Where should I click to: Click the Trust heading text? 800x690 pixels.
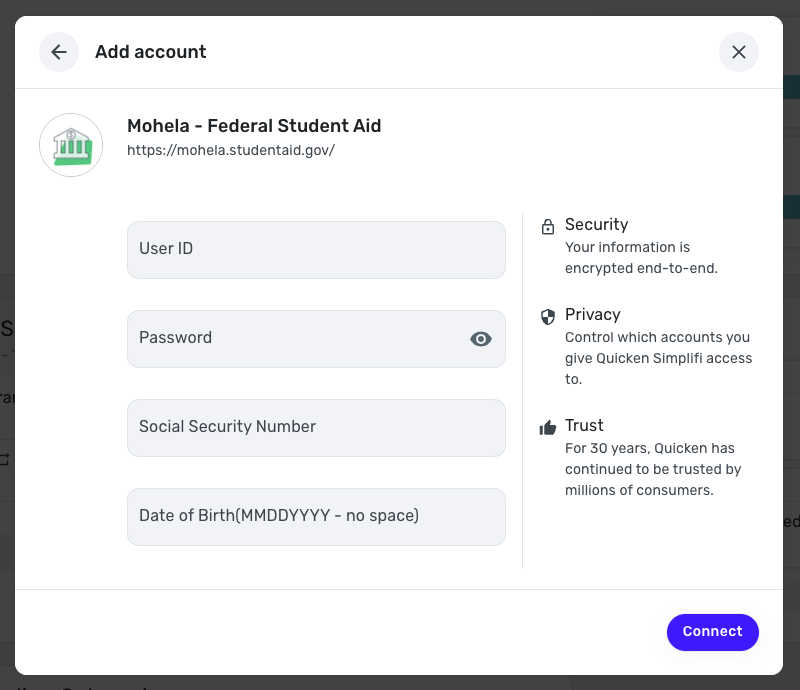click(x=584, y=425)
